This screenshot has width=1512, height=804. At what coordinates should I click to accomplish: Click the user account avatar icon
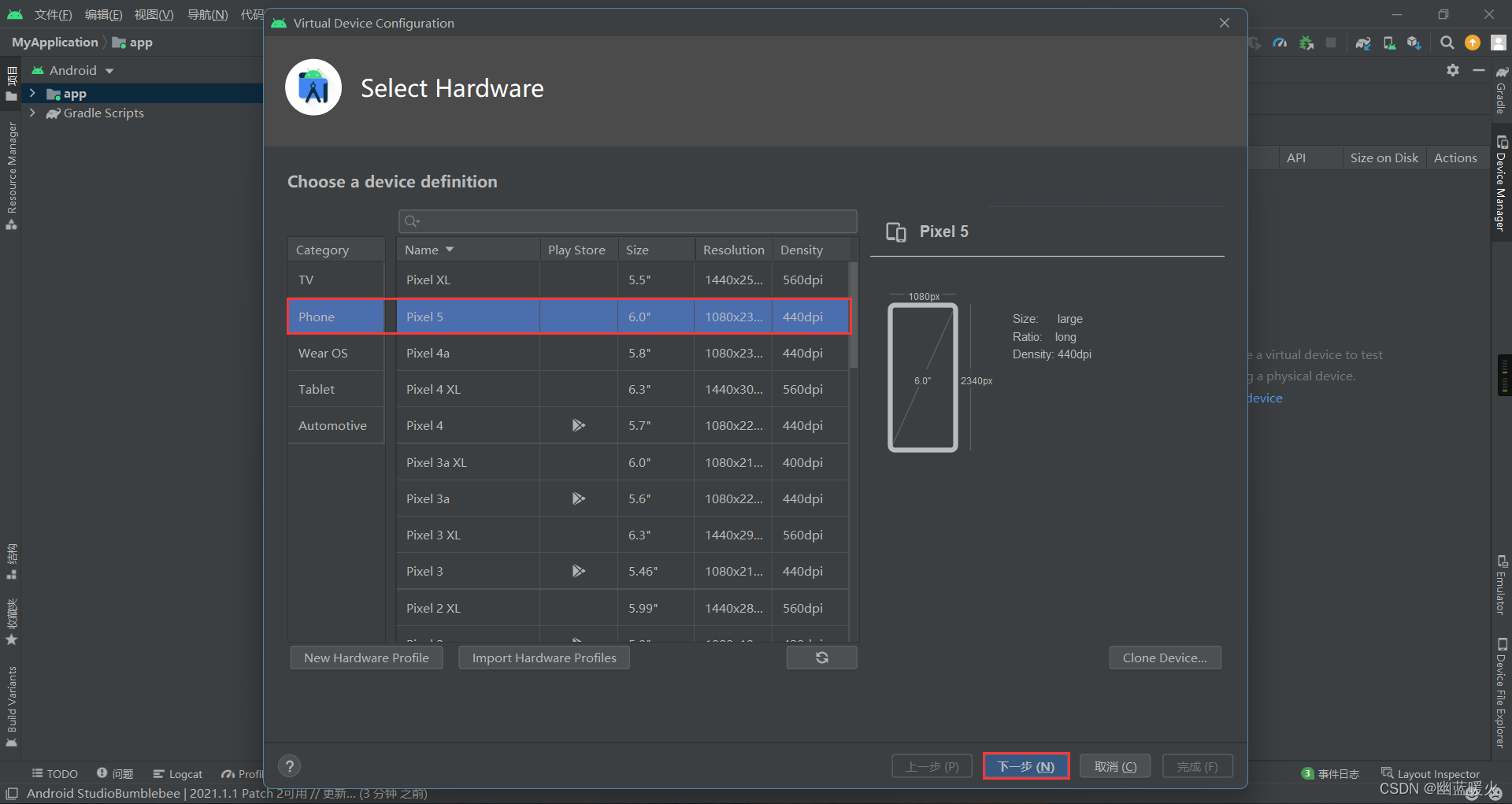[x=1499, y=43]
